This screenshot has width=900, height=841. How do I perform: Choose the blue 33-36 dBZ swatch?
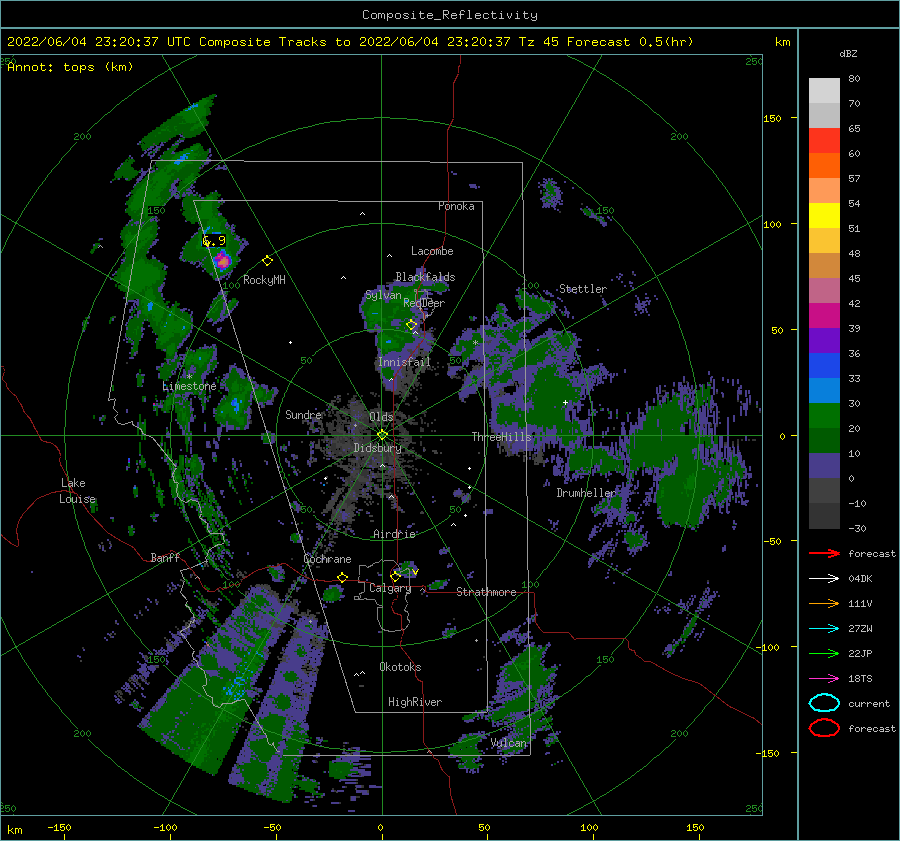824,366
